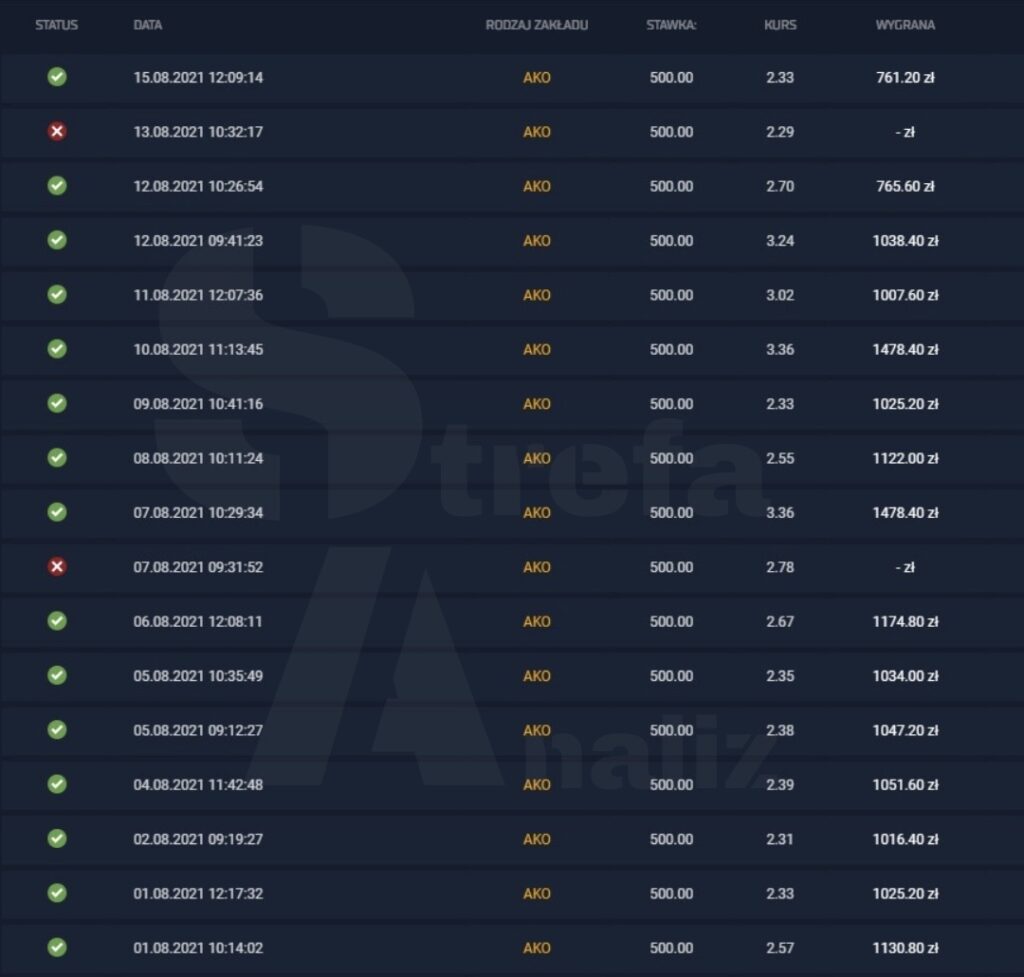Click the date 10.08.2021 11:13:45

coord(199,349)
